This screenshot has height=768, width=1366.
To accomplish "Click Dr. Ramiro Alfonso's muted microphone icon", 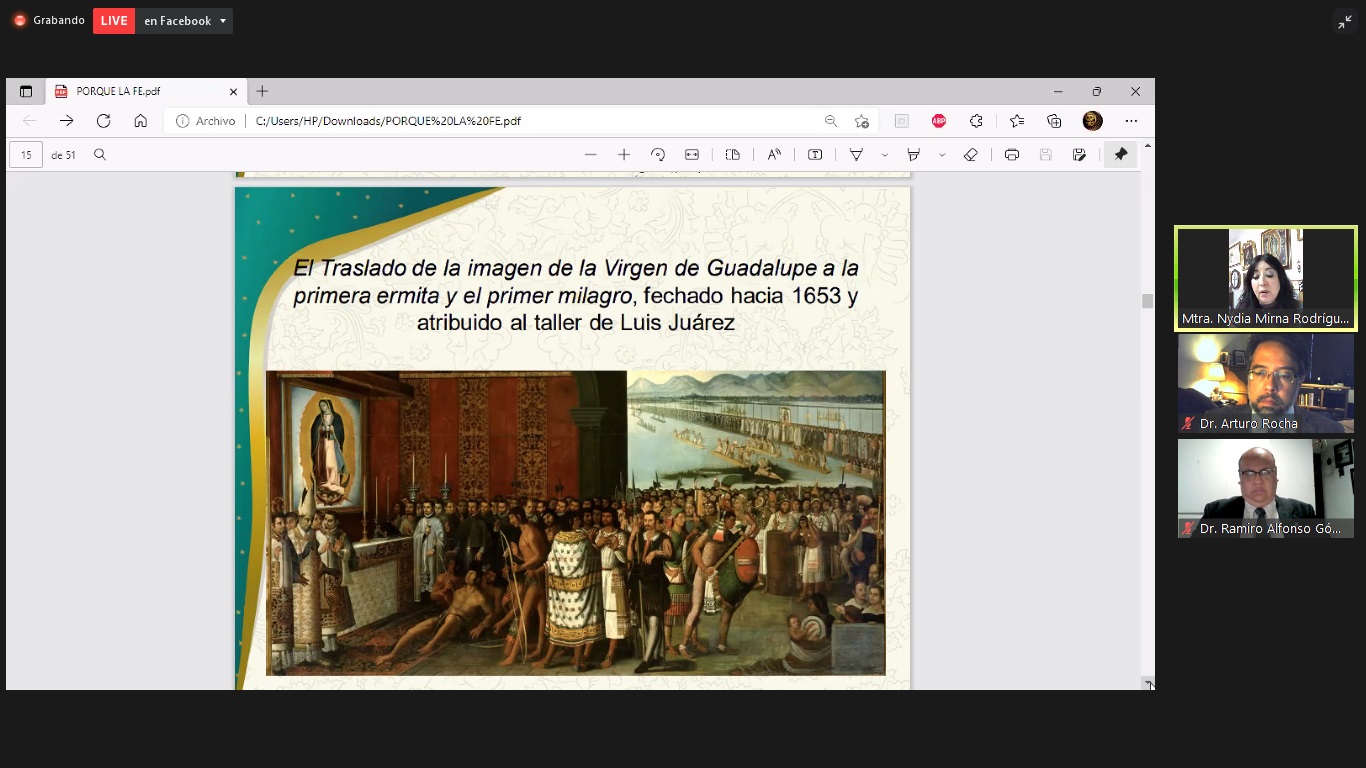I will 1188,528.
